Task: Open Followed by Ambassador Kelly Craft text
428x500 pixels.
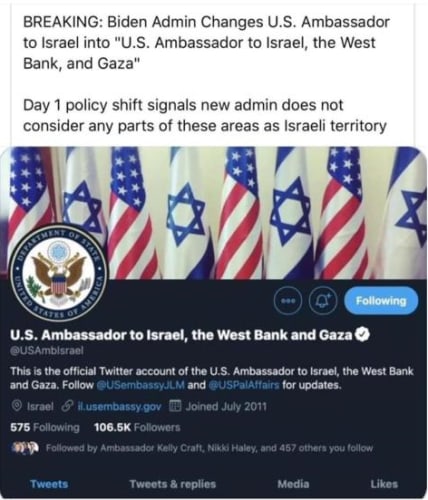Action: click(209, 448)
